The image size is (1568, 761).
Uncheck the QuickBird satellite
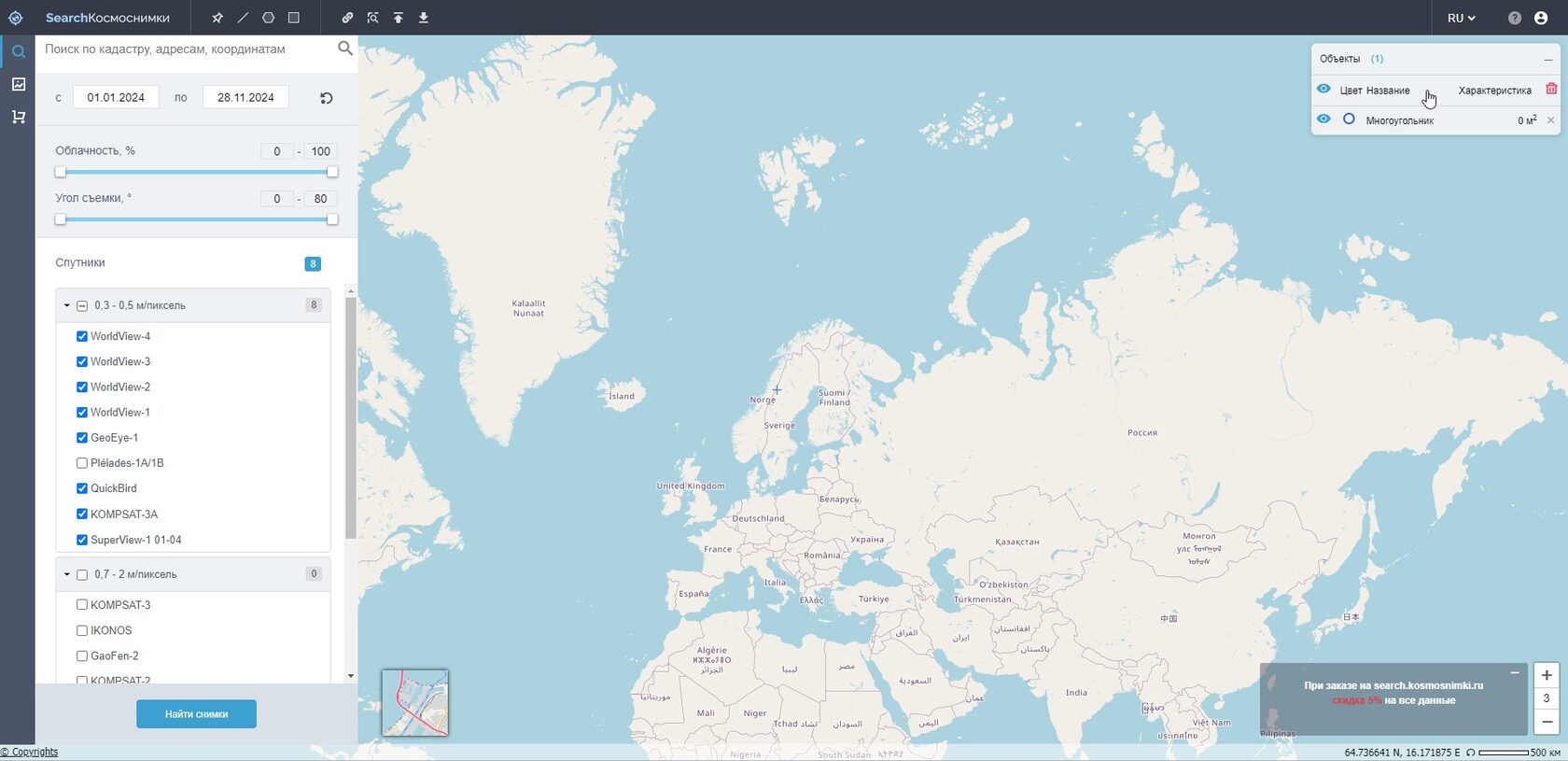click(x=82, y=488)
